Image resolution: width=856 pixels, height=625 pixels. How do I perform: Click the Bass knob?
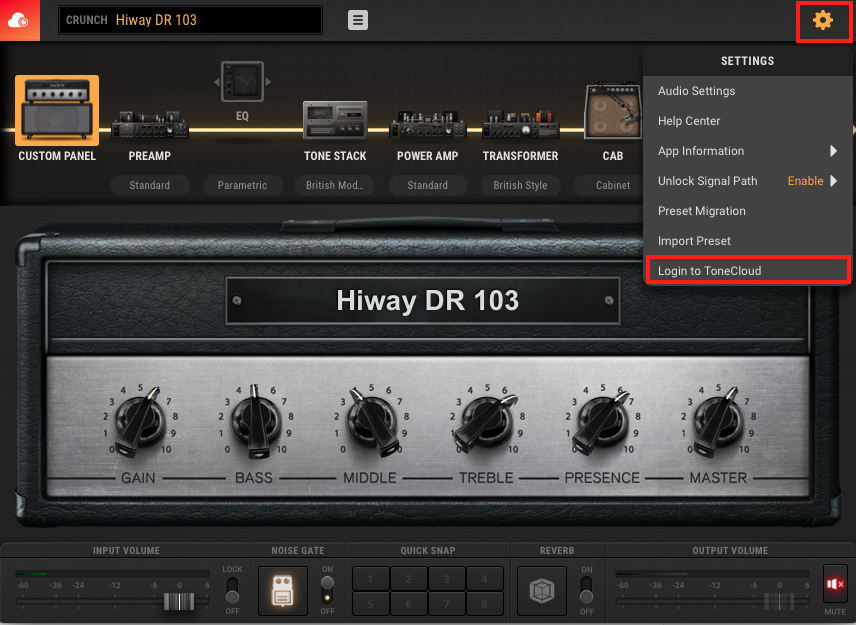pos(255,422)
